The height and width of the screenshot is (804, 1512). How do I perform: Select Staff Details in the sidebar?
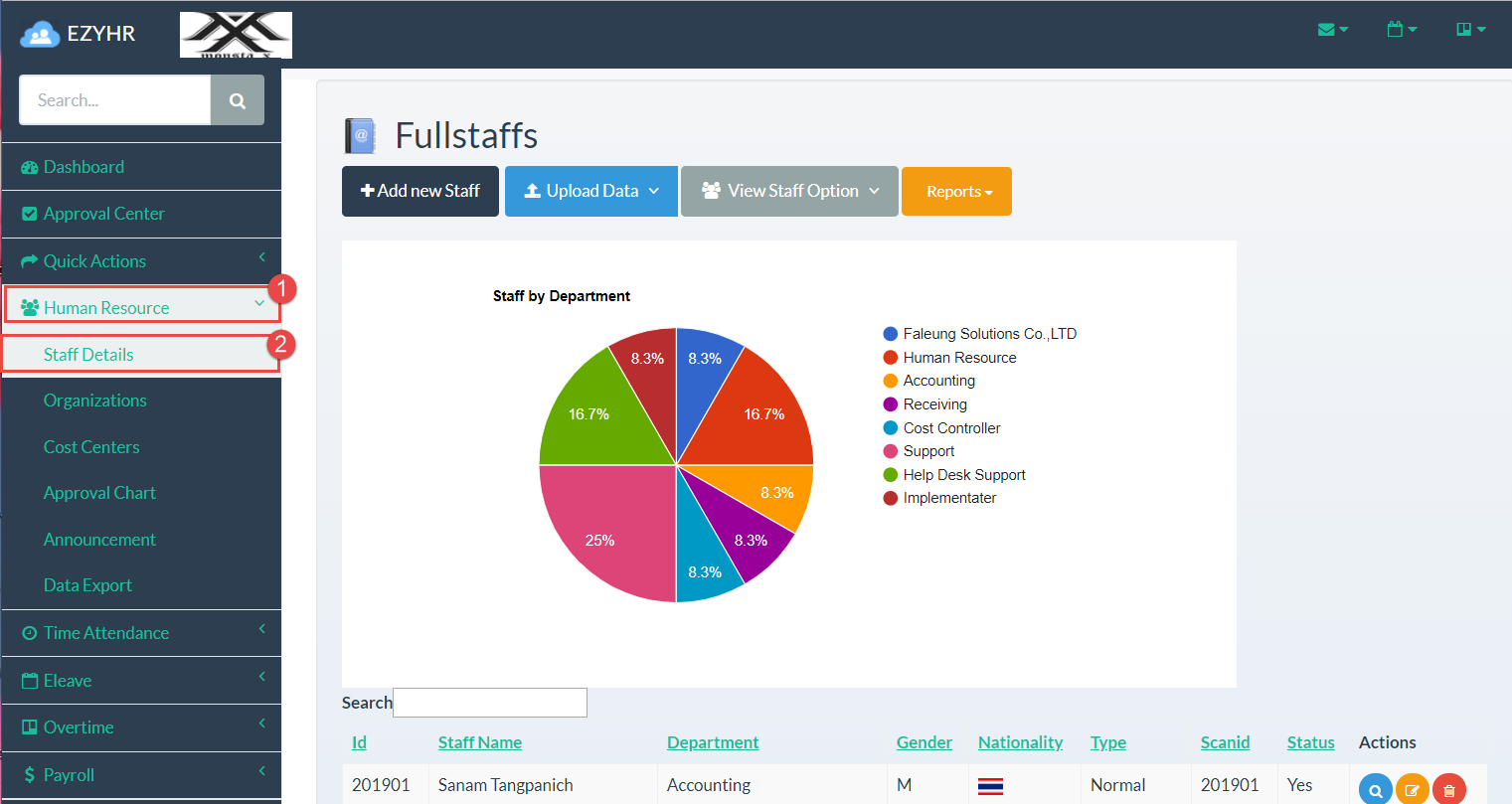click(88, 354)
